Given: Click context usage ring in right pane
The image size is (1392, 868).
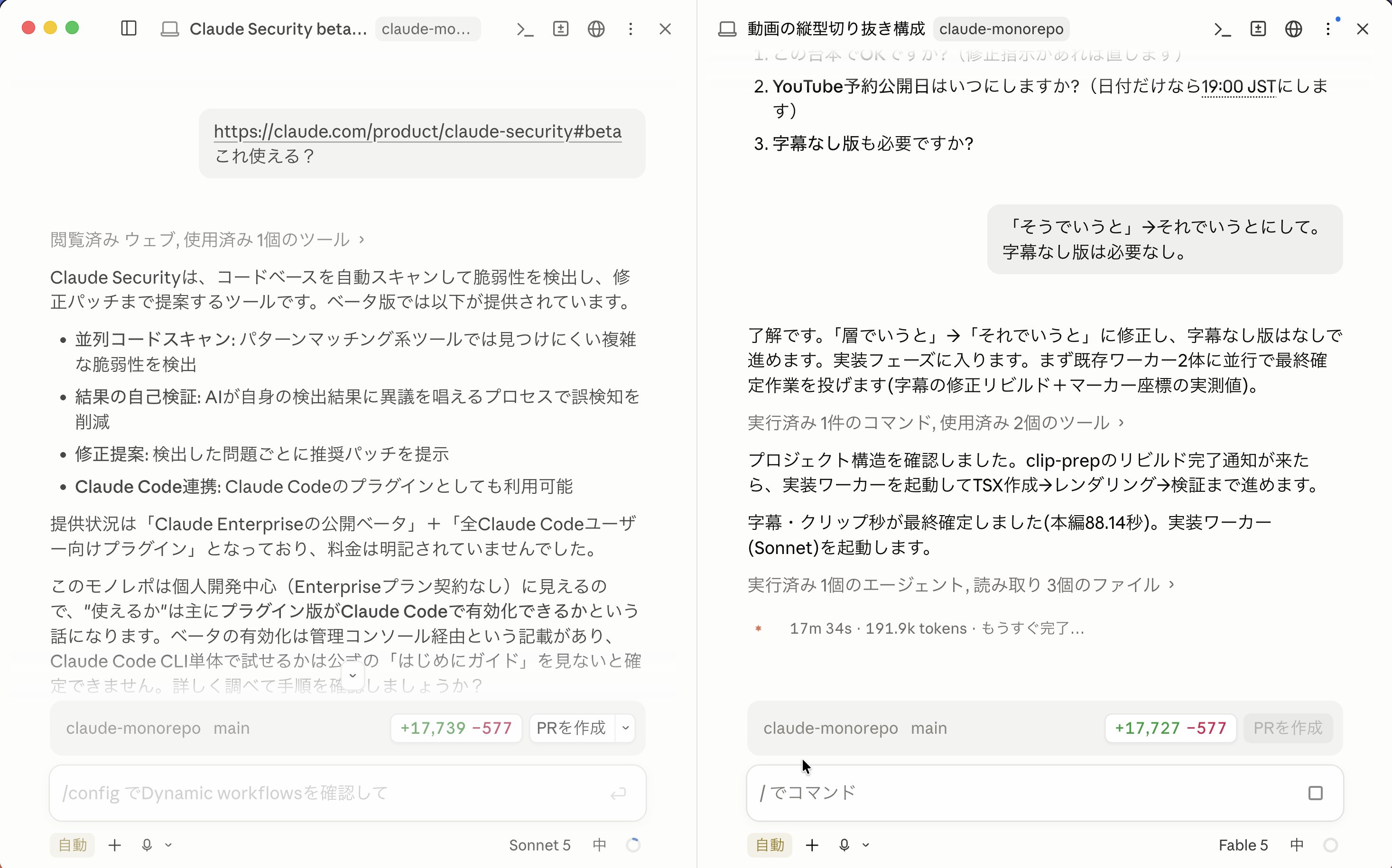Looking at the screenshot, I should 1330,845.
